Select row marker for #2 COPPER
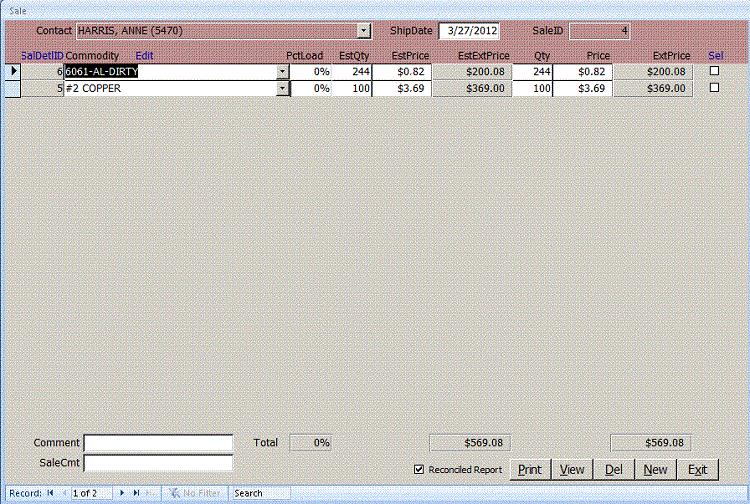The height and width of the screenshot is (504, 750). (x=13, y=88)
